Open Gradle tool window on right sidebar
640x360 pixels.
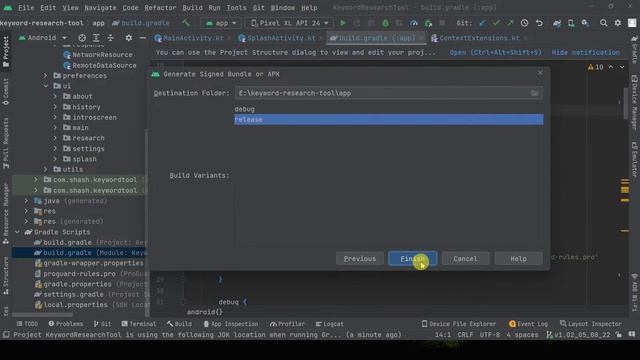pos(634,50)
